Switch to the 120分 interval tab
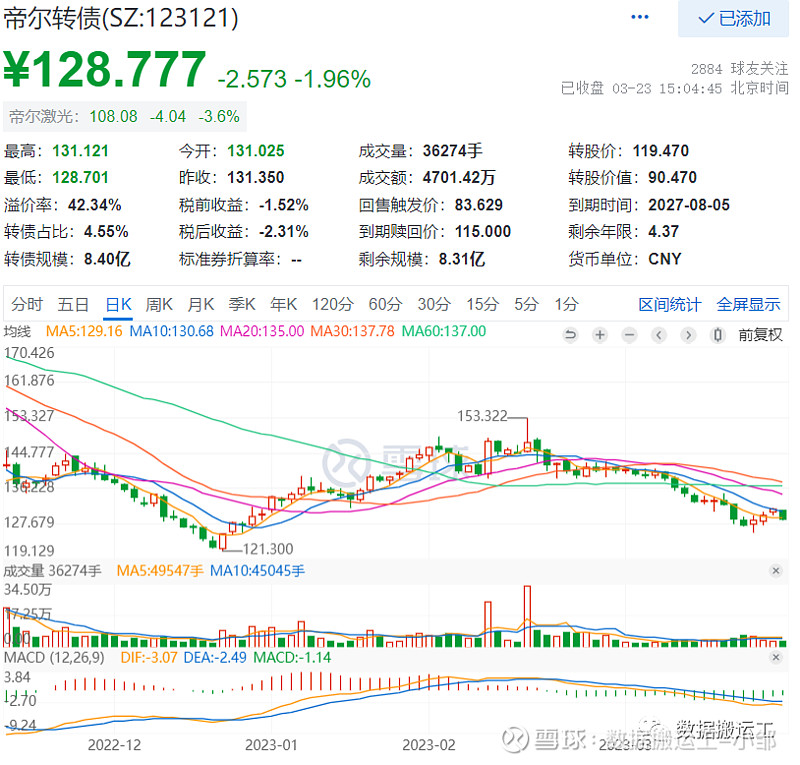This screenshot has width=800, height=765. pos(333,305)
